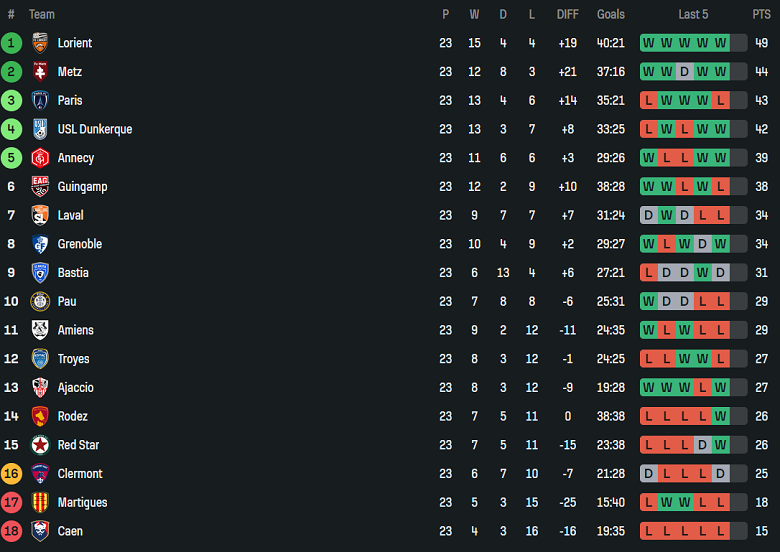Click the Goals column header
Screen dimensions: 780x552
point(610,14)
